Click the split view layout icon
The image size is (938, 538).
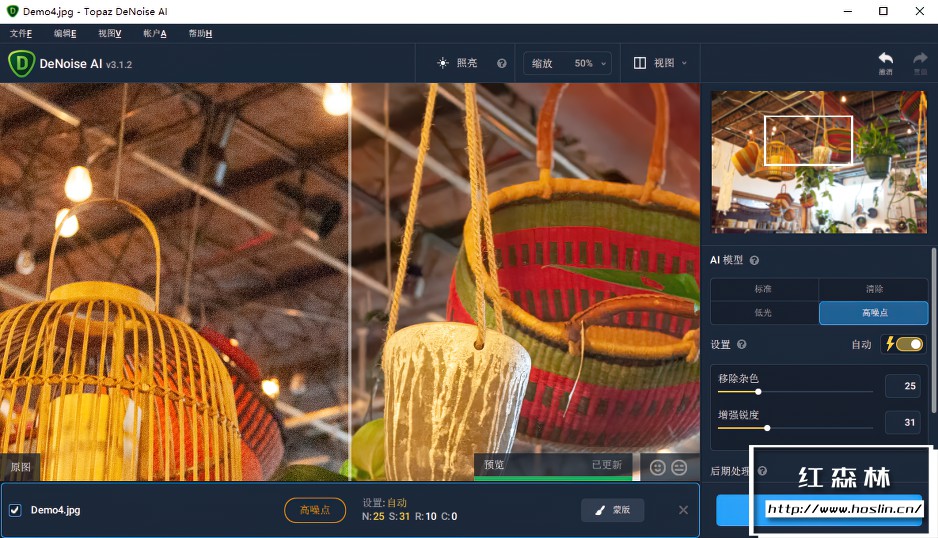[x=639, y=63]
